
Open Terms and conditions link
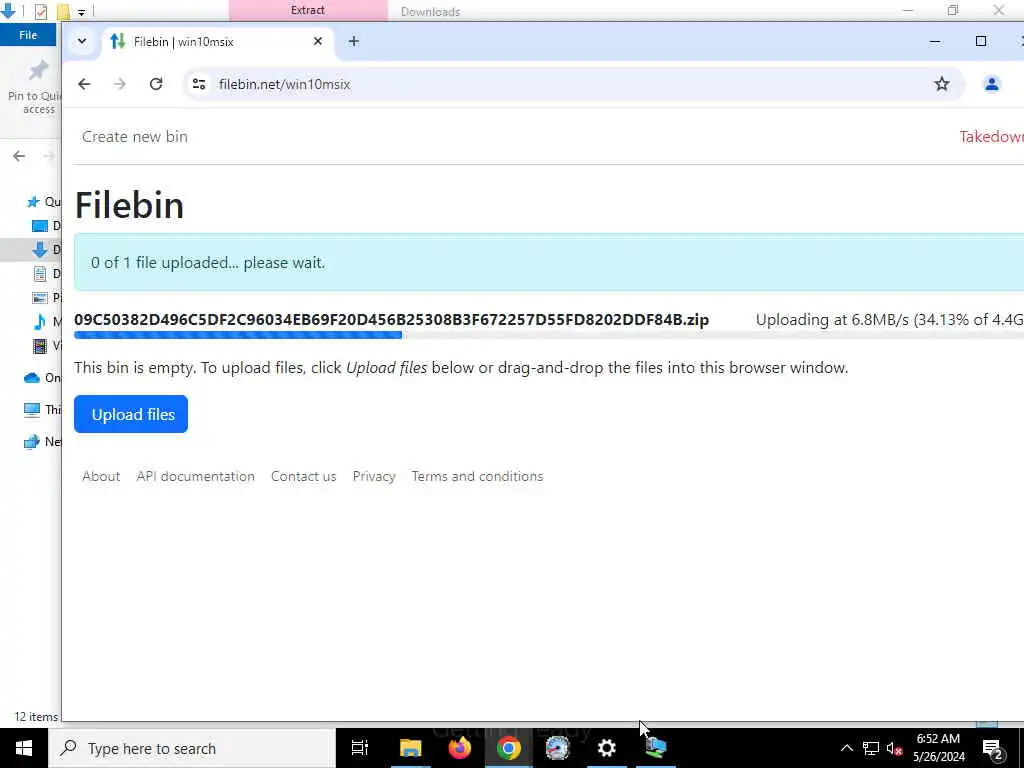pyautogui.click(x=477, y=477)
